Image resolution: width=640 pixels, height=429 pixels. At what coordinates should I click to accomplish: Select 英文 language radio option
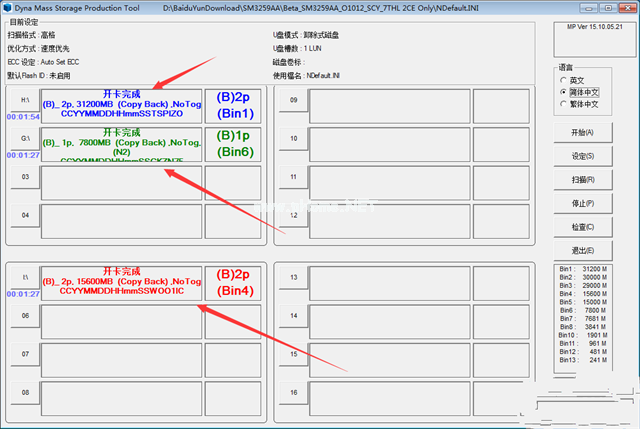point(566,80)
